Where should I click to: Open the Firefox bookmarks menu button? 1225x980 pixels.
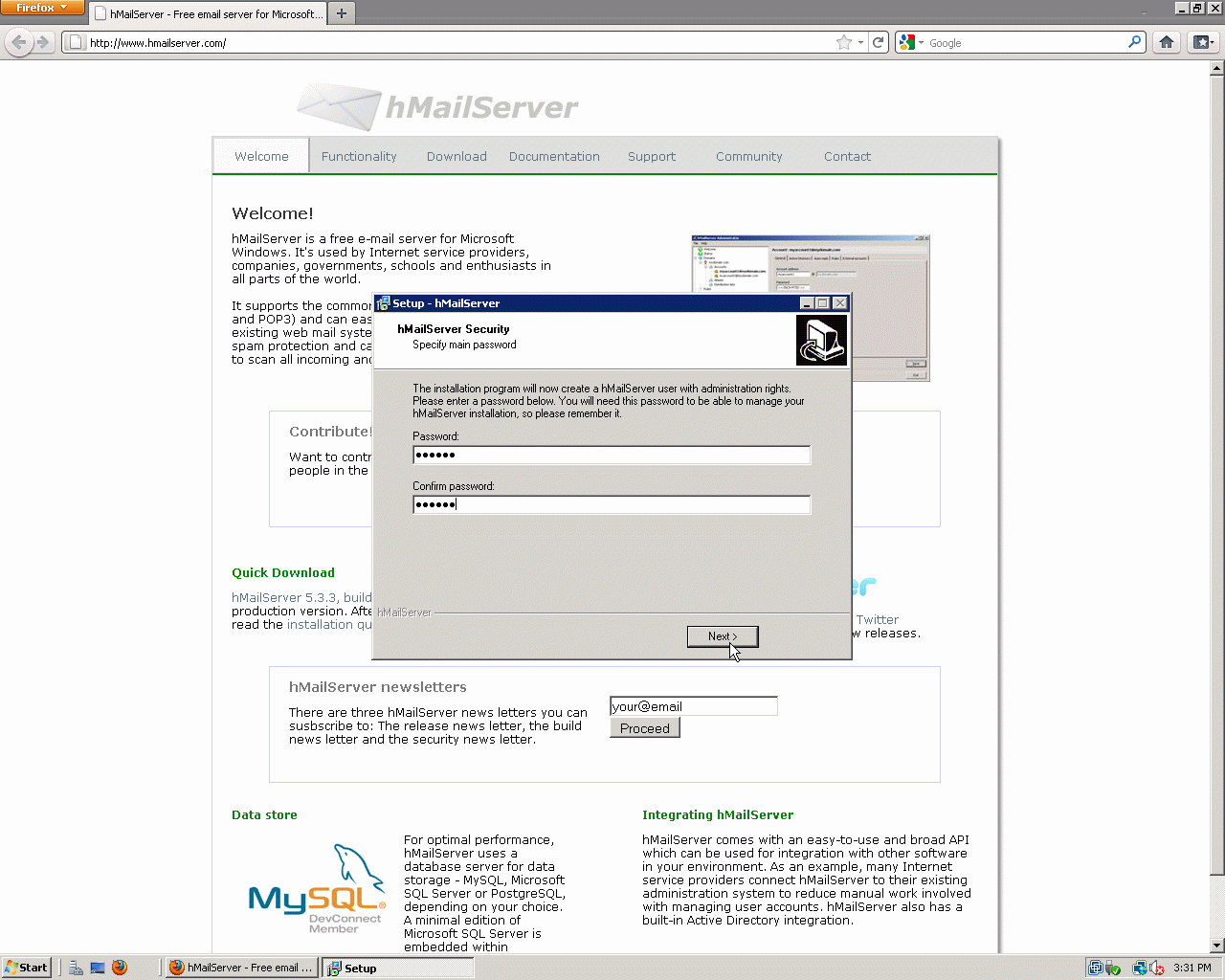[1203, 42]
